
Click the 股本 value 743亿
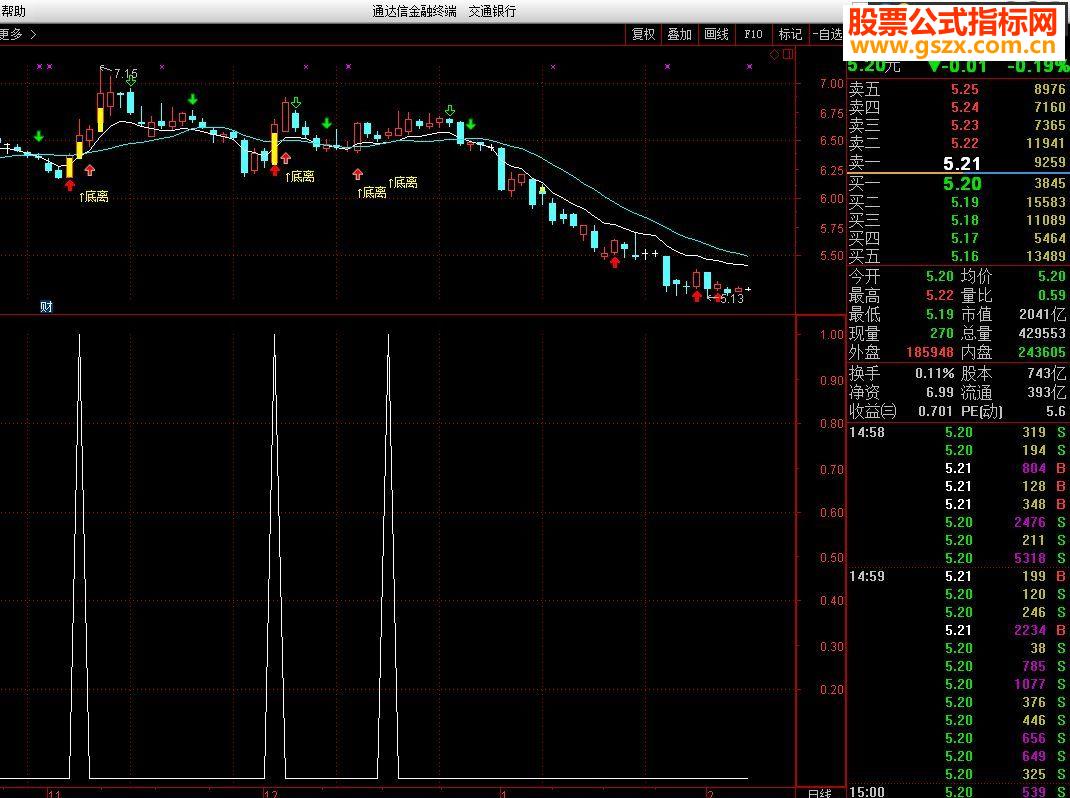click(x=1045, y=373)
